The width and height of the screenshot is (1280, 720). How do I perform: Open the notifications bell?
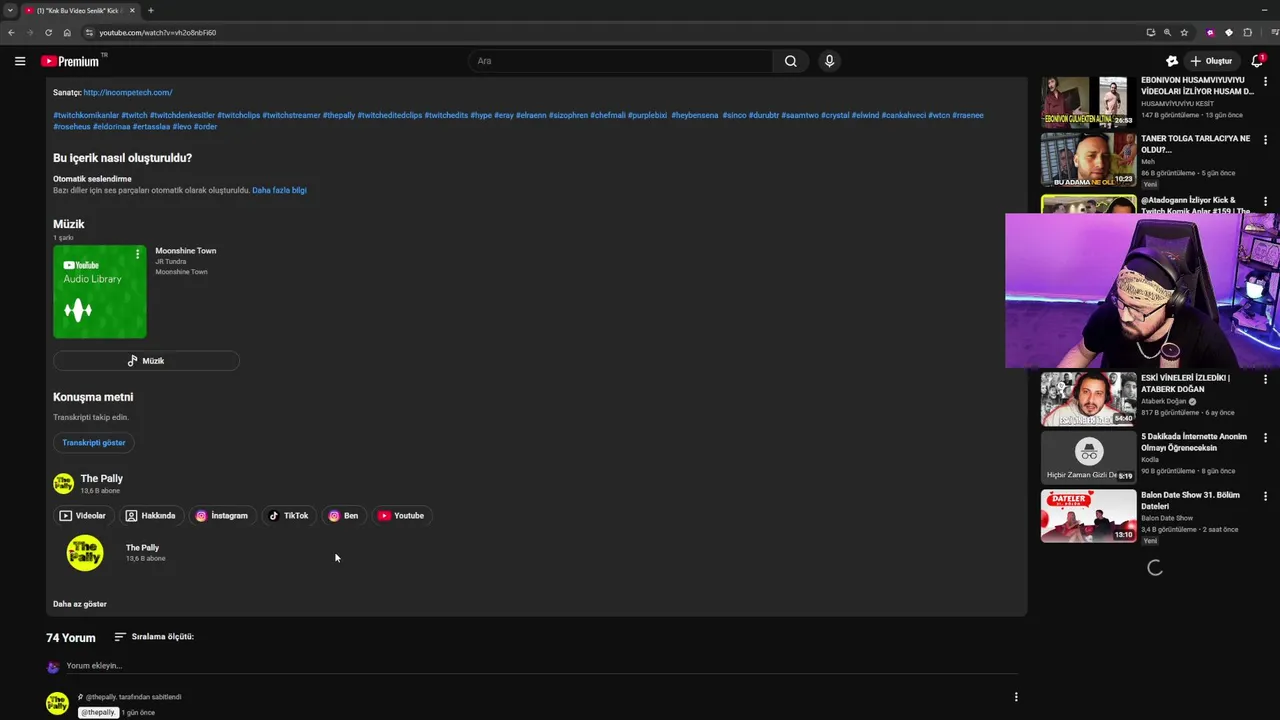tap(1257, 61)
